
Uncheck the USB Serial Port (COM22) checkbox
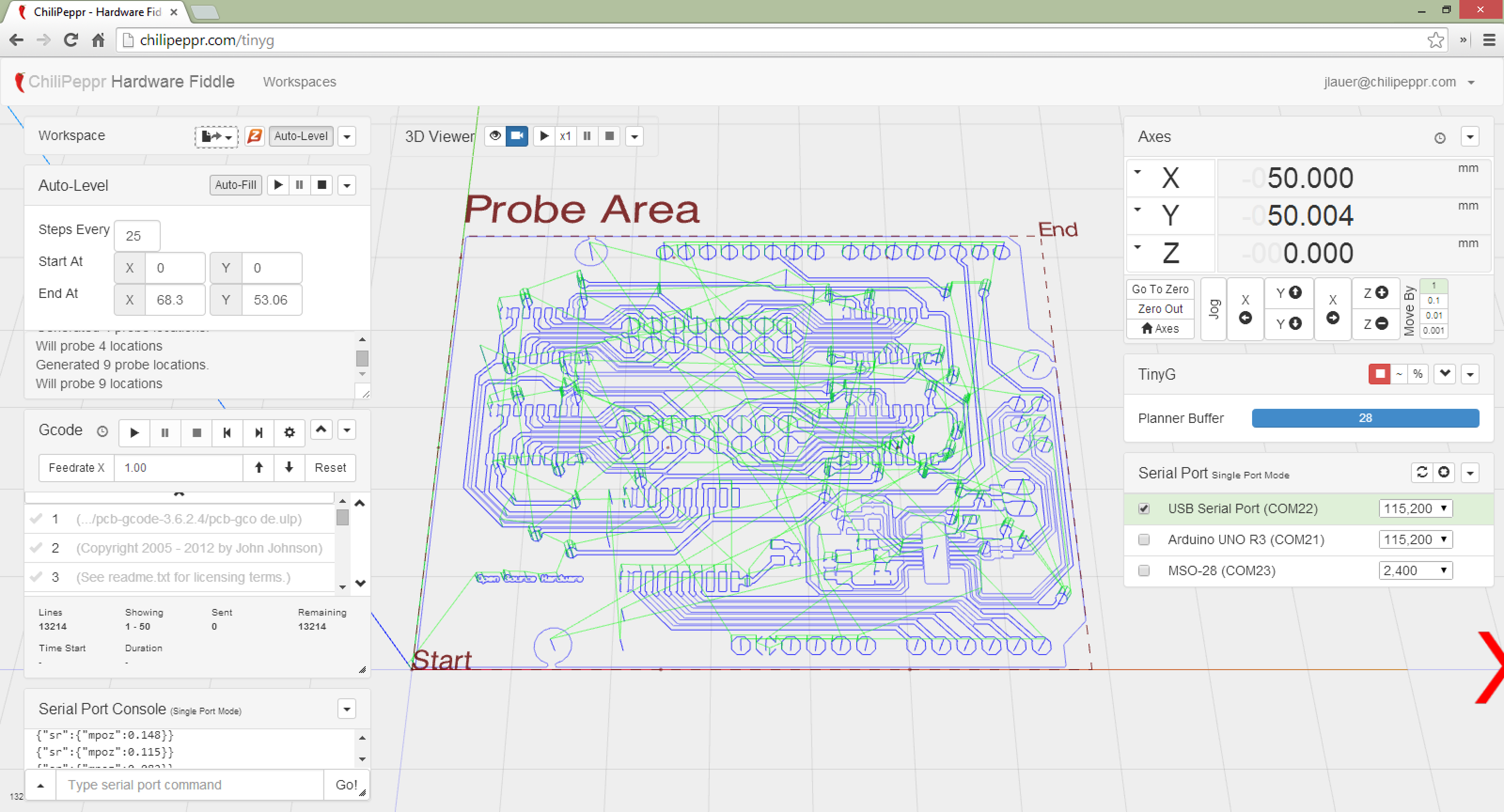1144,508
